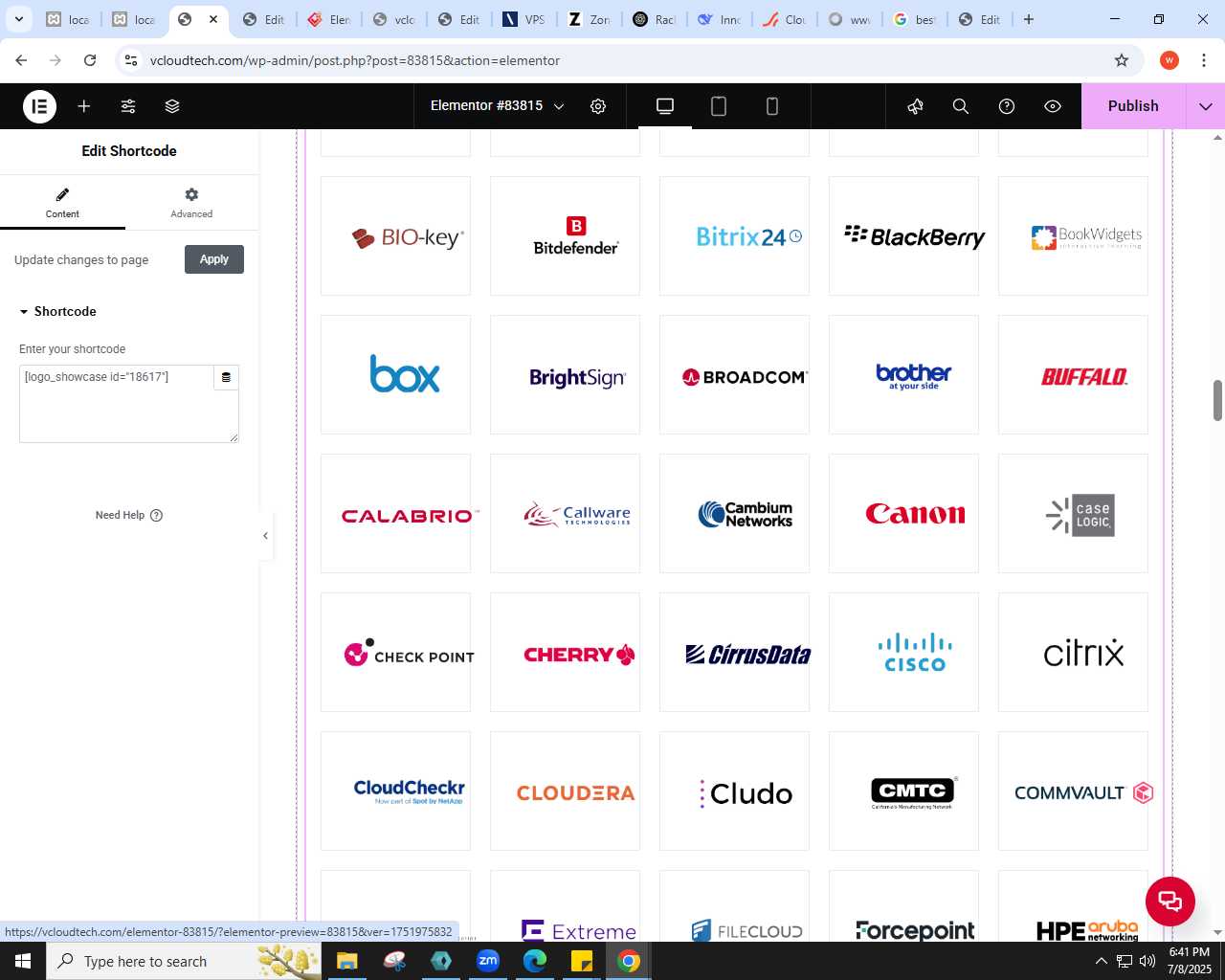Click the Publish button
The image size is (1225, 980).
(x=1133, y=106)
